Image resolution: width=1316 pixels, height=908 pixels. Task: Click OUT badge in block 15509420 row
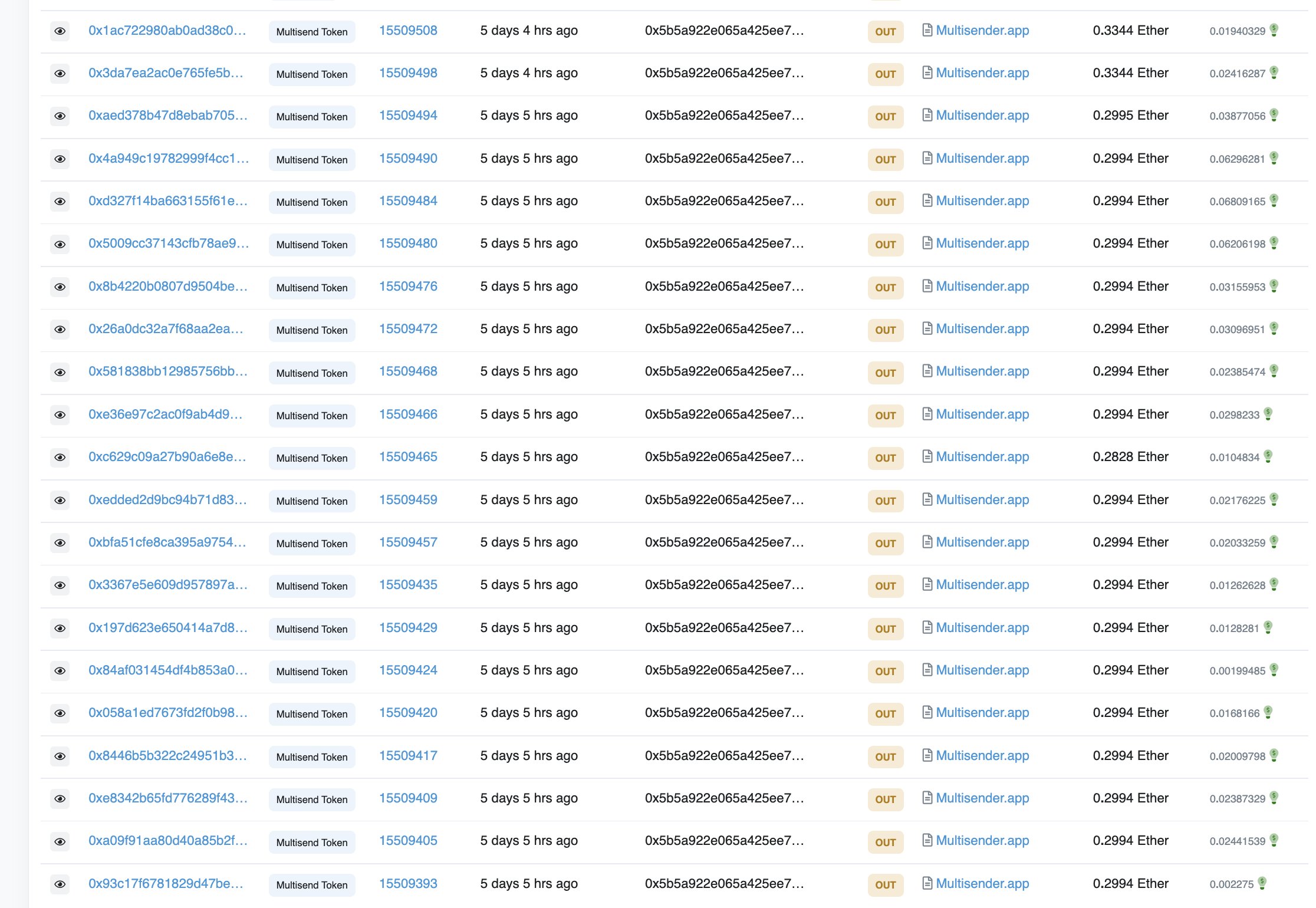pyautogui.click(x=885, y=714)
